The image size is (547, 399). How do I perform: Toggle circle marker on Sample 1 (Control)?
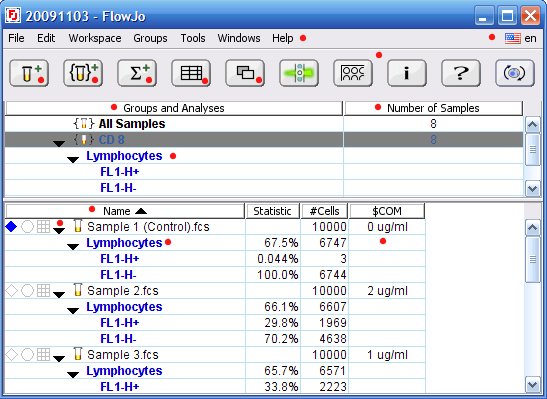(x=27, y=227)
